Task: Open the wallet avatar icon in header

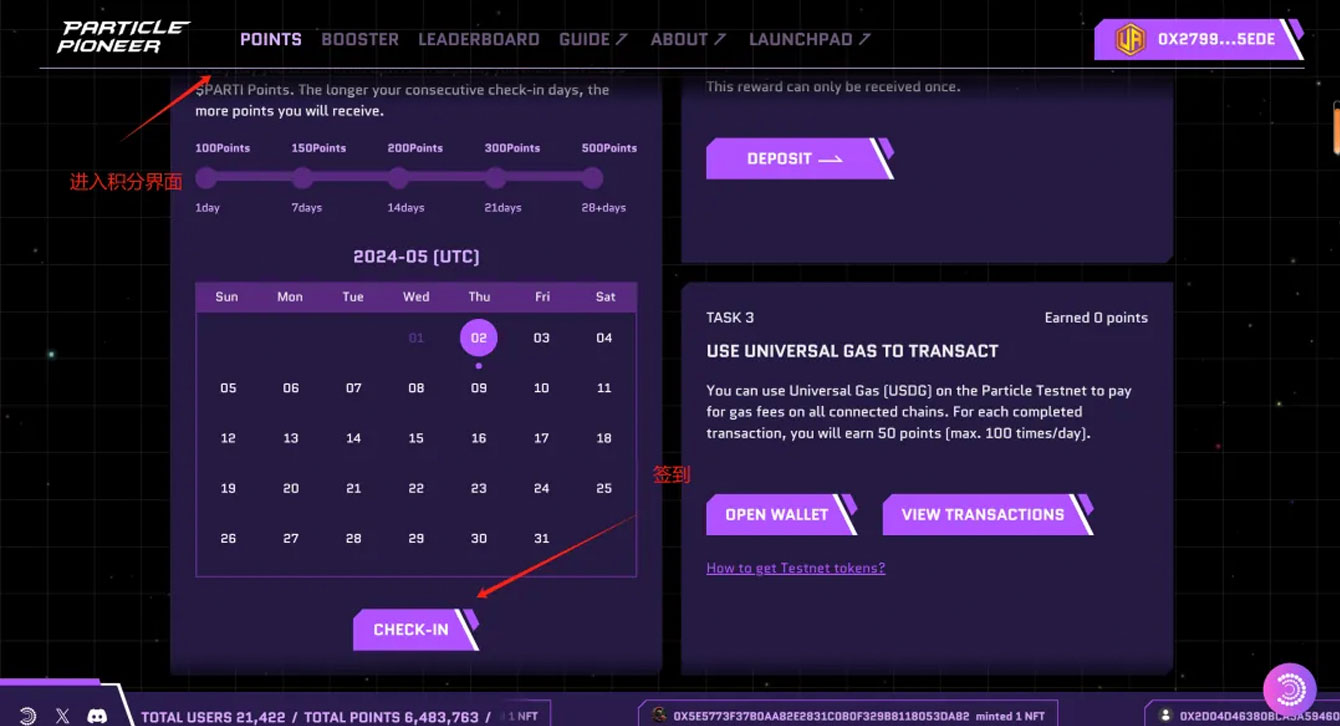Action: 1130,40
